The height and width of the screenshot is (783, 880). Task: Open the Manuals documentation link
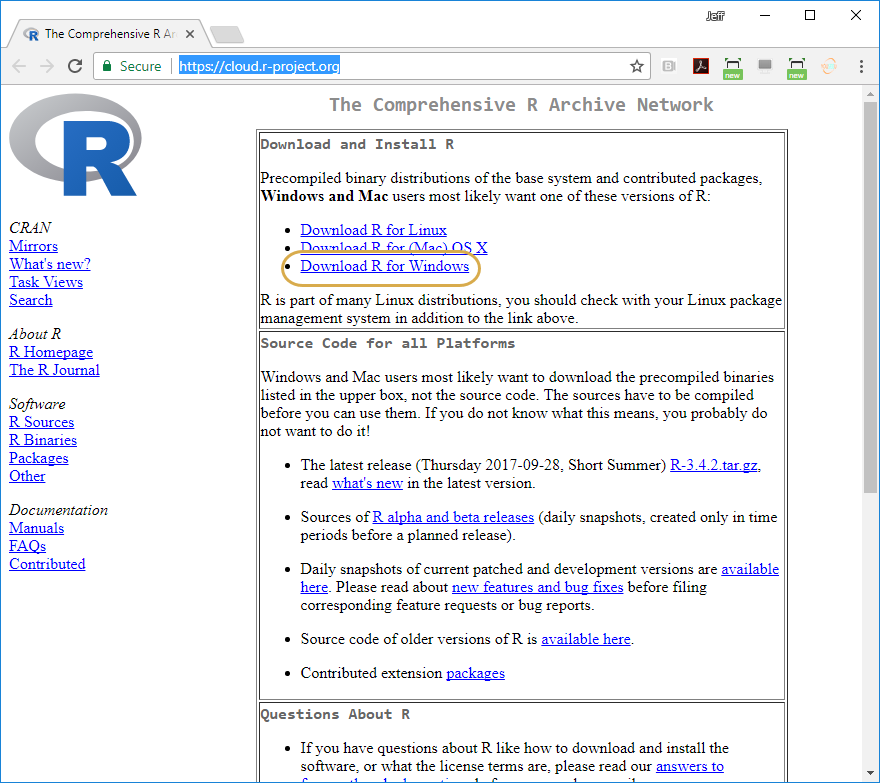[36, 528]
